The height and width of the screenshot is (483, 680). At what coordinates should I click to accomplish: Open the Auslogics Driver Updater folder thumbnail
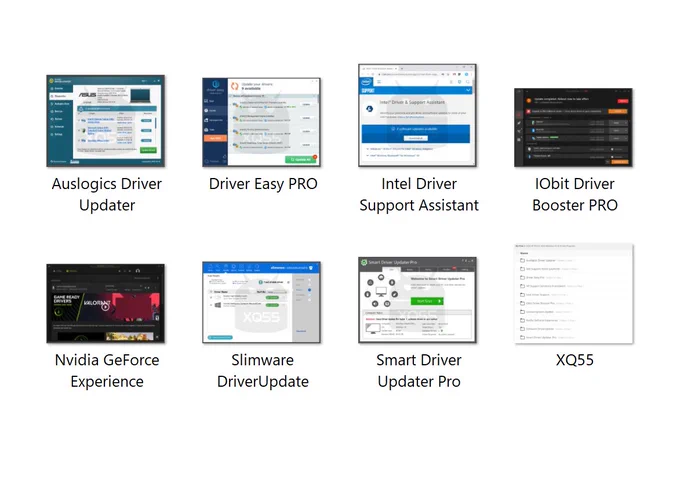pos(106,121)
